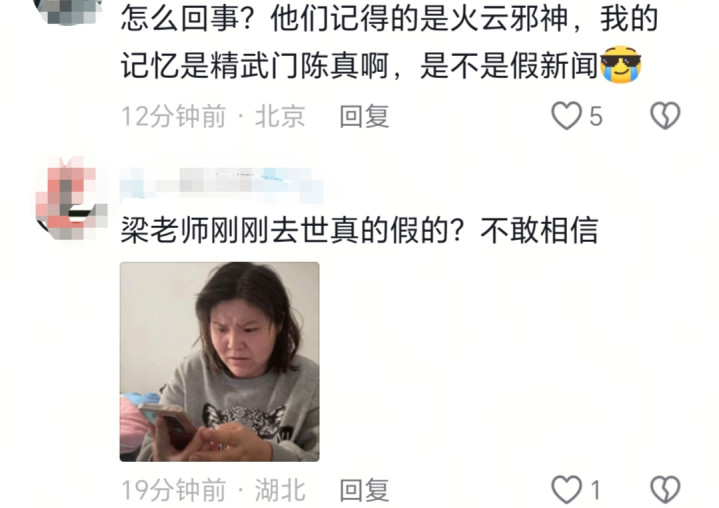This screenshot has height=508, width=719.
Task: Tap the 湖北 location label
Action: pos(280,490)
